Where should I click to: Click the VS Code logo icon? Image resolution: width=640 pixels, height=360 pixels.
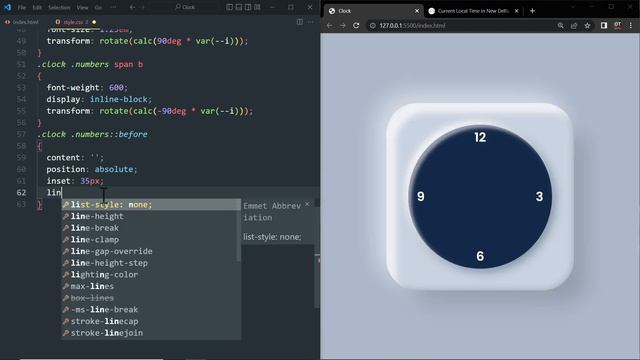click(x=7, y=7)
